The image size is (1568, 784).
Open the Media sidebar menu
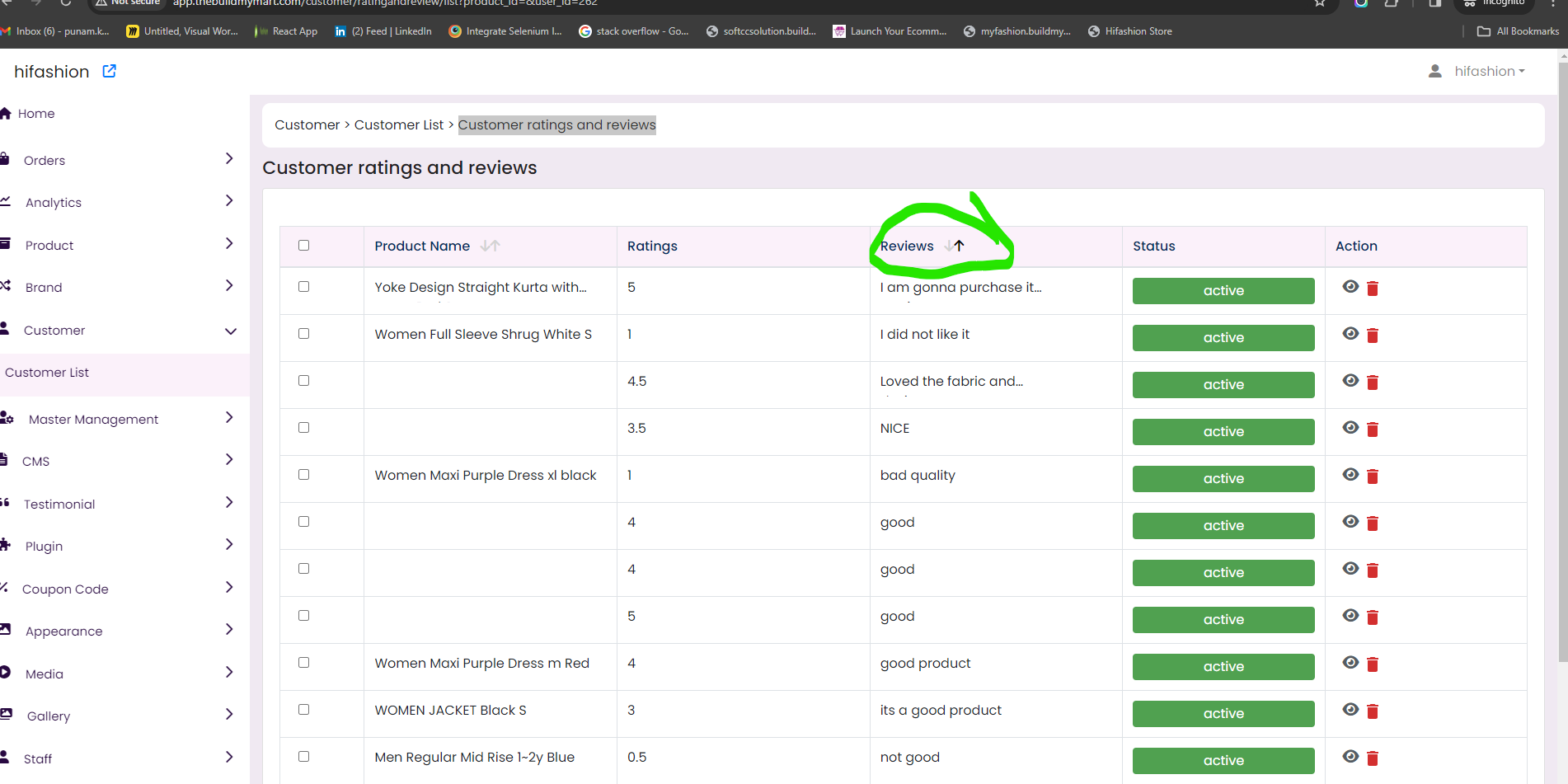[45, 674]
